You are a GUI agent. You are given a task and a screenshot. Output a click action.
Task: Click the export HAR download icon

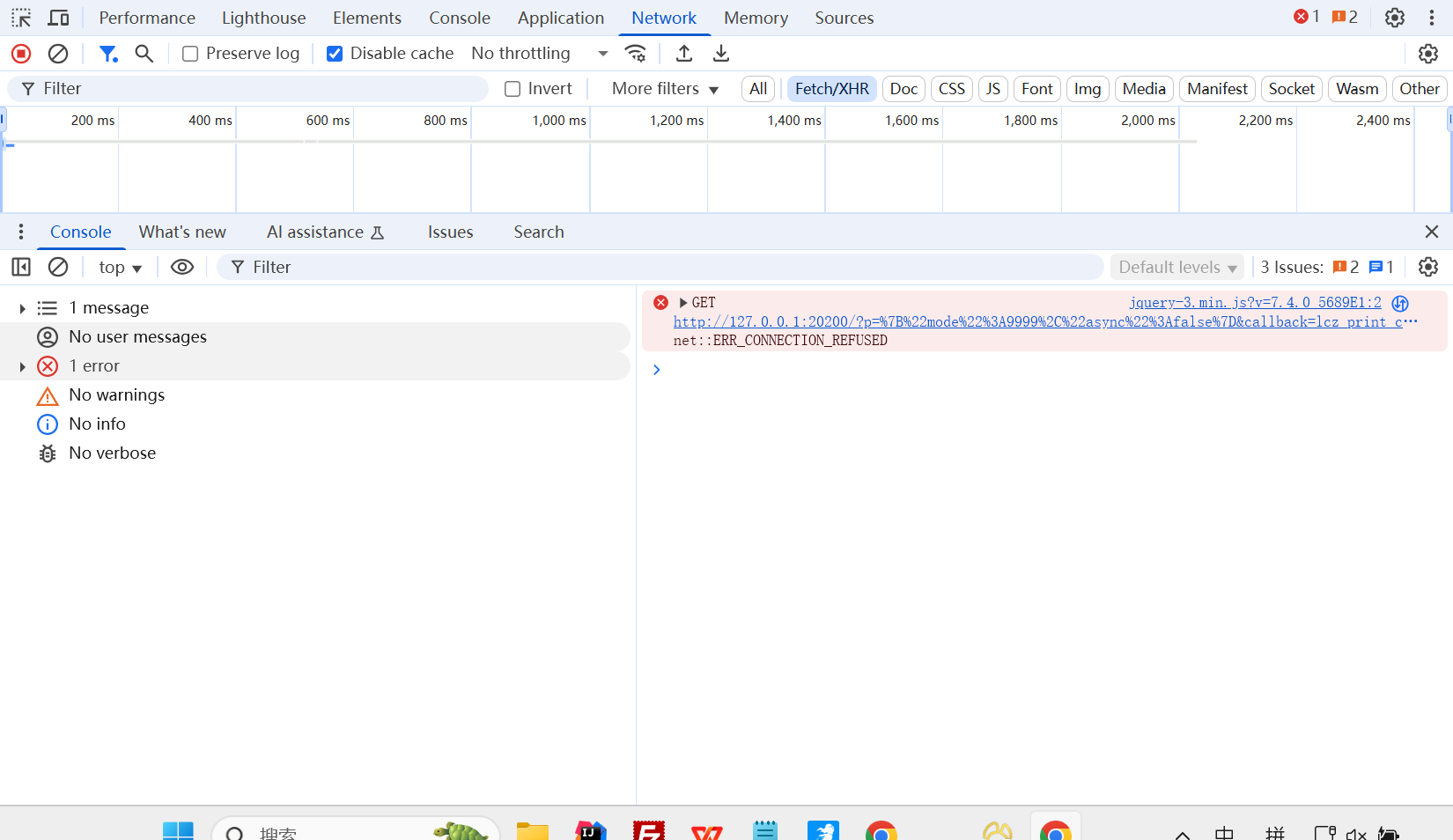click(721, 54)
